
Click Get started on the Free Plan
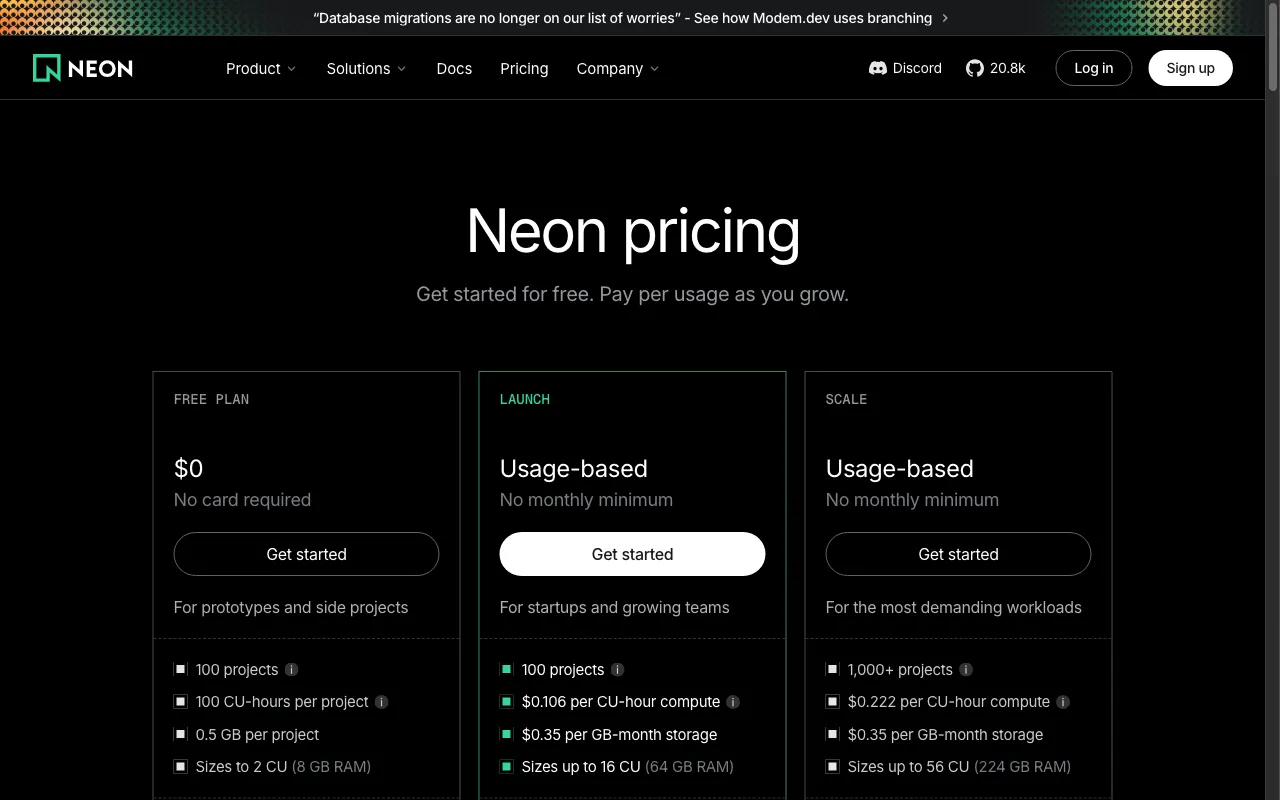click(306, 554)
